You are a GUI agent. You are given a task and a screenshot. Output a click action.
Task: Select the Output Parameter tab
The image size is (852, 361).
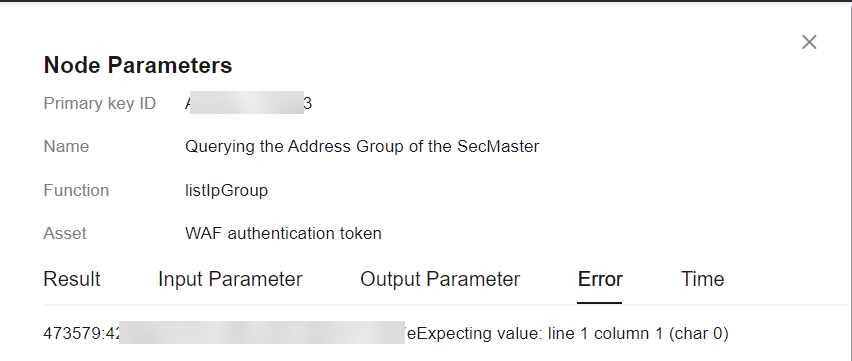coord(440,279)
